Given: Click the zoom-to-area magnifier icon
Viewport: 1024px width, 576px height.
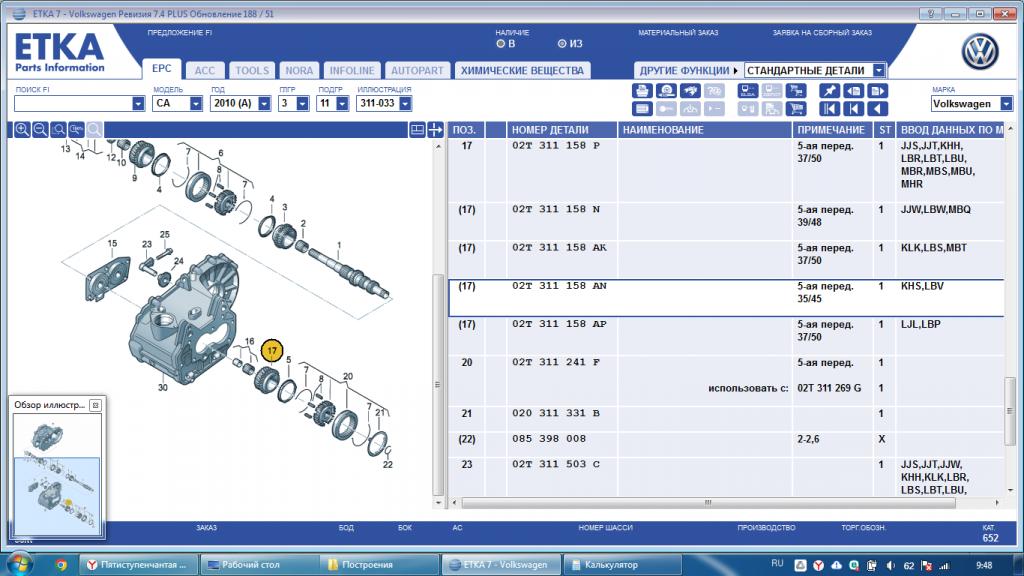Looking at the screenshot, I should coord(58,129).
